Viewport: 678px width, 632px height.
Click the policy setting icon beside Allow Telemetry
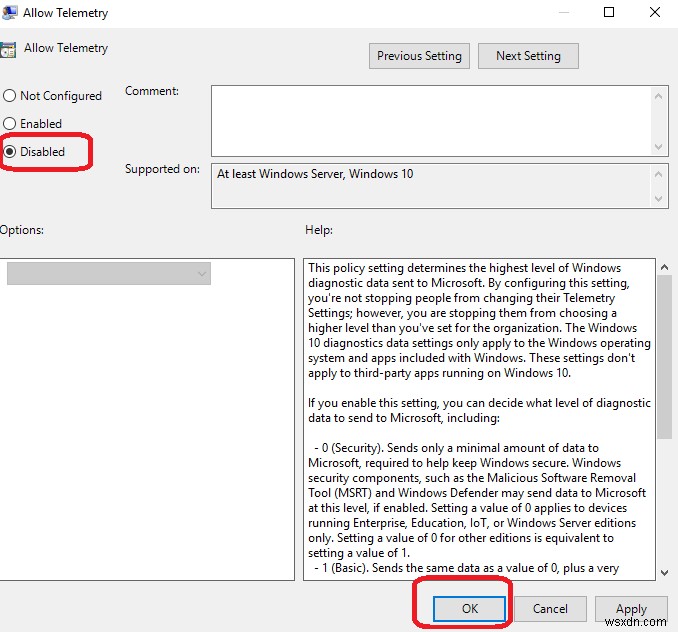pos(8,49)
